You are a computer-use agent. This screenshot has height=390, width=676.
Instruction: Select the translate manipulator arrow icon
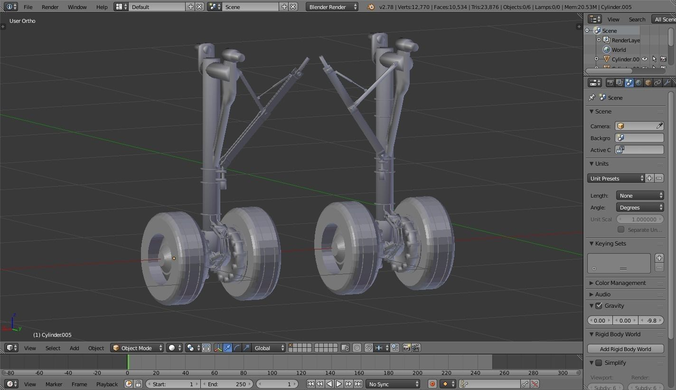[x=227, y=348]
